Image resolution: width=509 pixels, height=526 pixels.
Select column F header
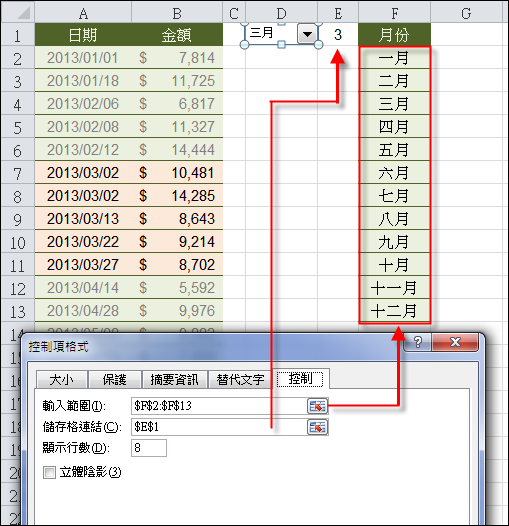click(x=394, y=13)
